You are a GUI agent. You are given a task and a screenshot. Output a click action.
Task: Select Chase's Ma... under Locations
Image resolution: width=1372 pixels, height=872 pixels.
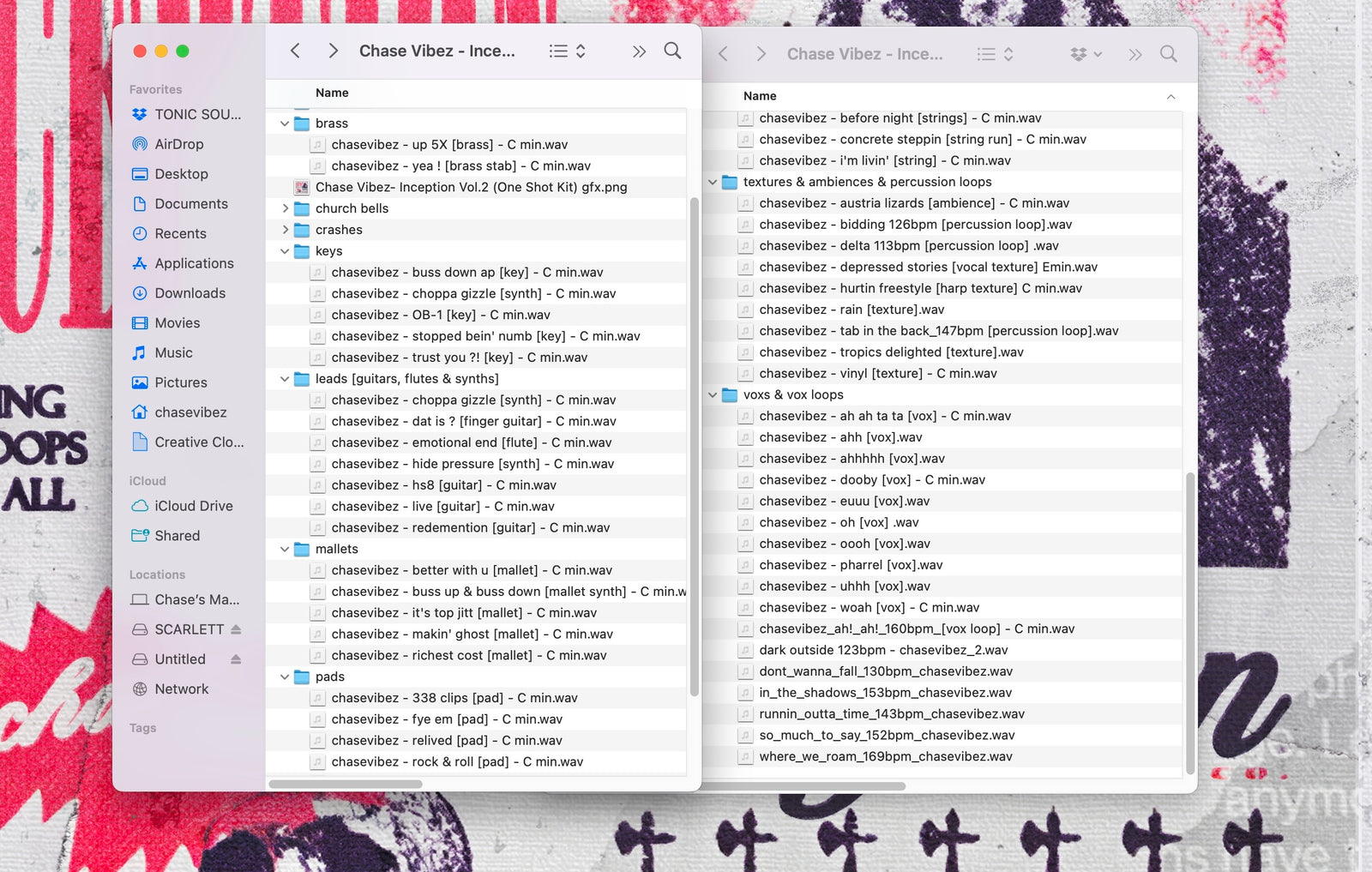coord(185,599)
